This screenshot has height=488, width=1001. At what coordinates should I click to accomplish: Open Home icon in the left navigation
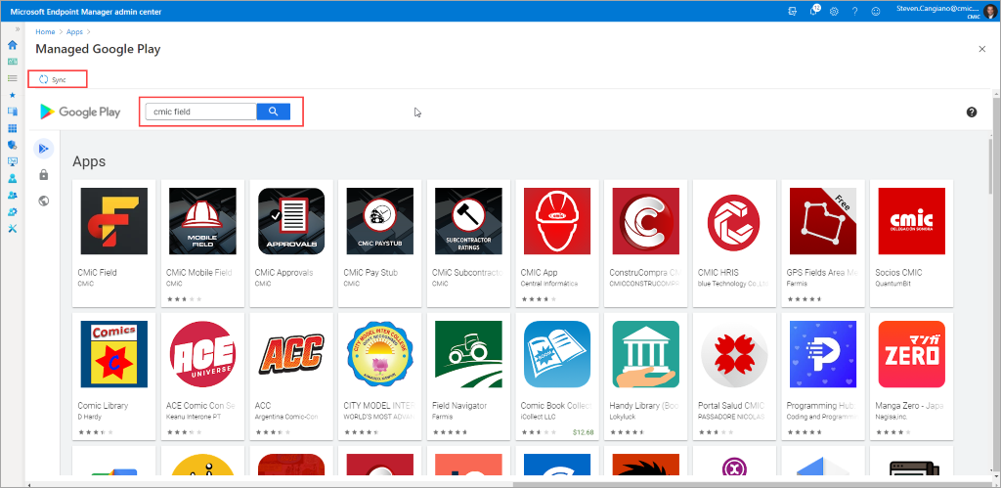tap(12, 45)
